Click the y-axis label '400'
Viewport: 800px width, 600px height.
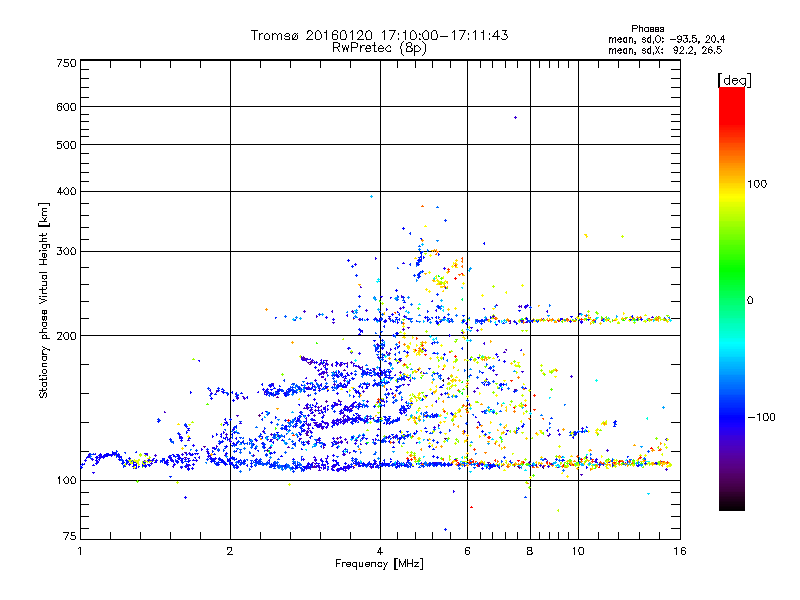pyautogui.click(x=66, y=191)
